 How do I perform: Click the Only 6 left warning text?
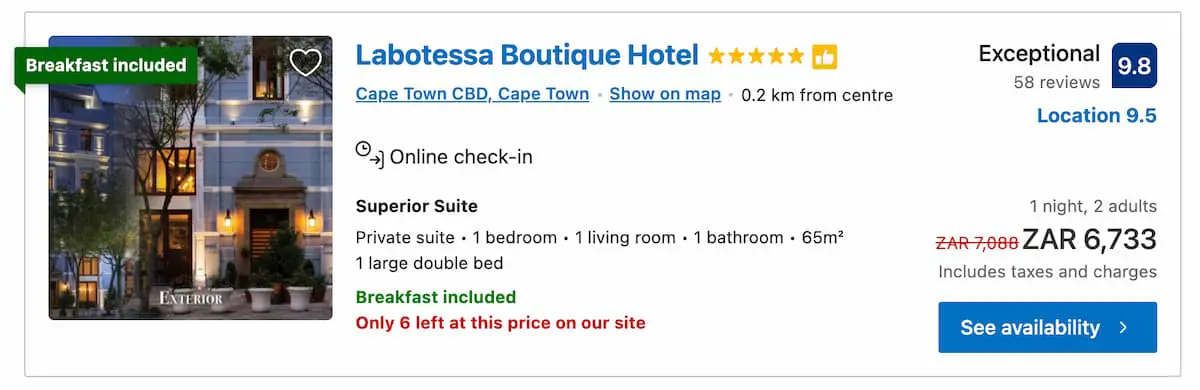click(x=500, y=323)
